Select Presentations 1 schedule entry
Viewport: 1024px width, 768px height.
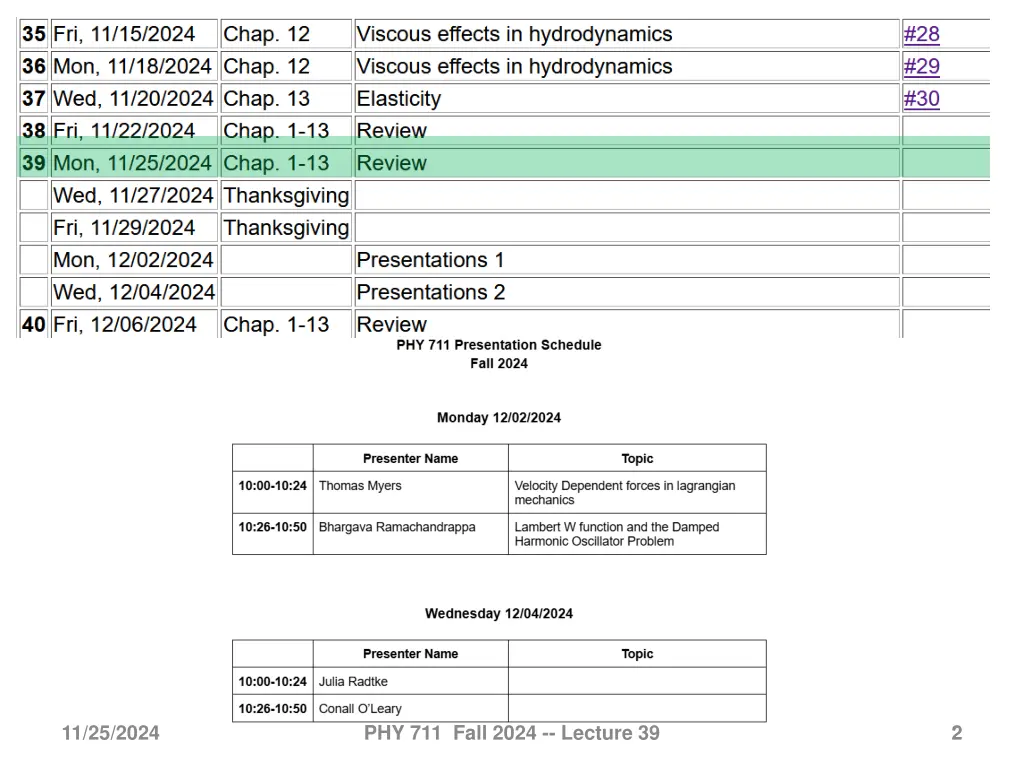tap(627, 260)
